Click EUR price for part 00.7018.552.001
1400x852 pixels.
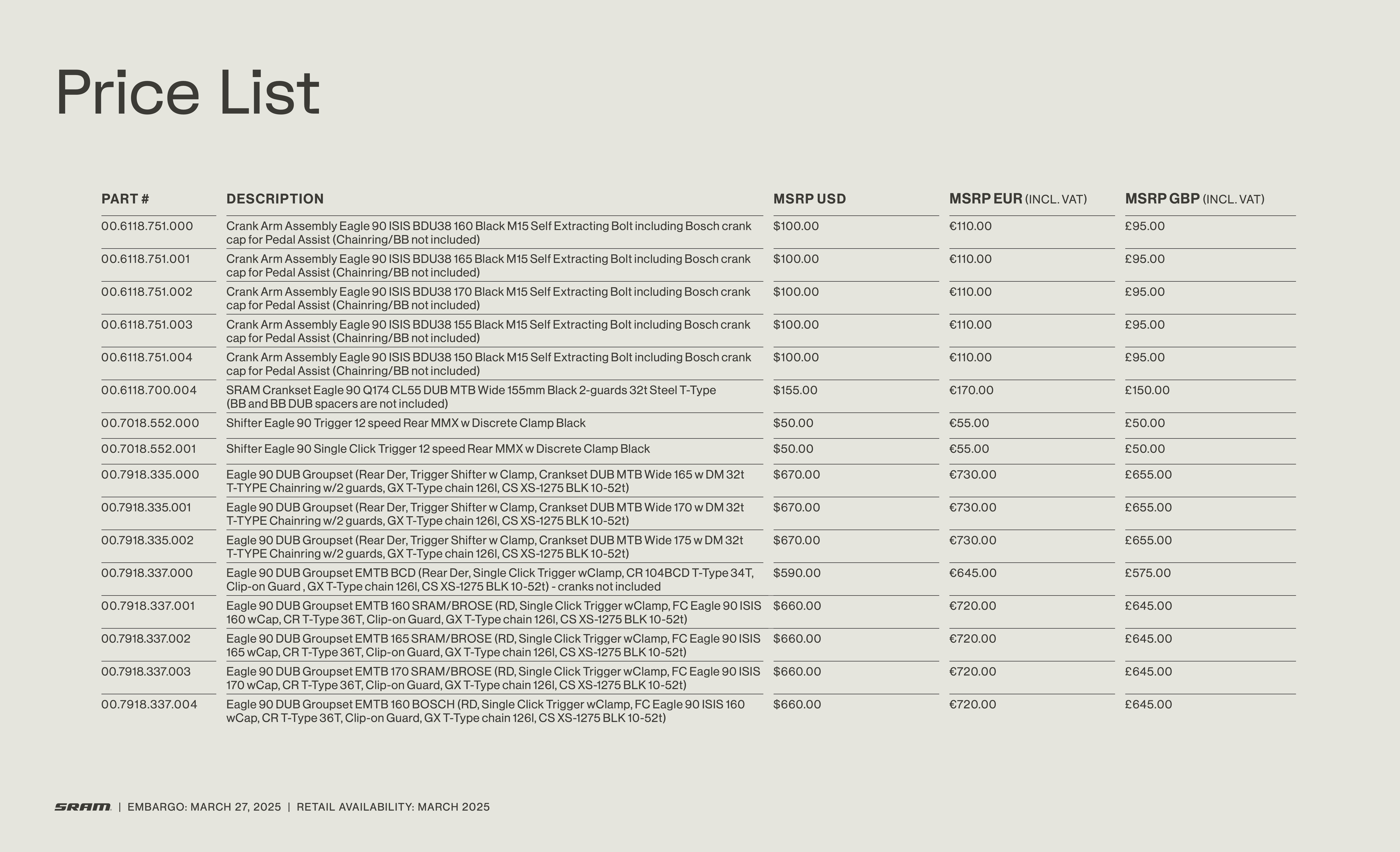click(969, 449)
